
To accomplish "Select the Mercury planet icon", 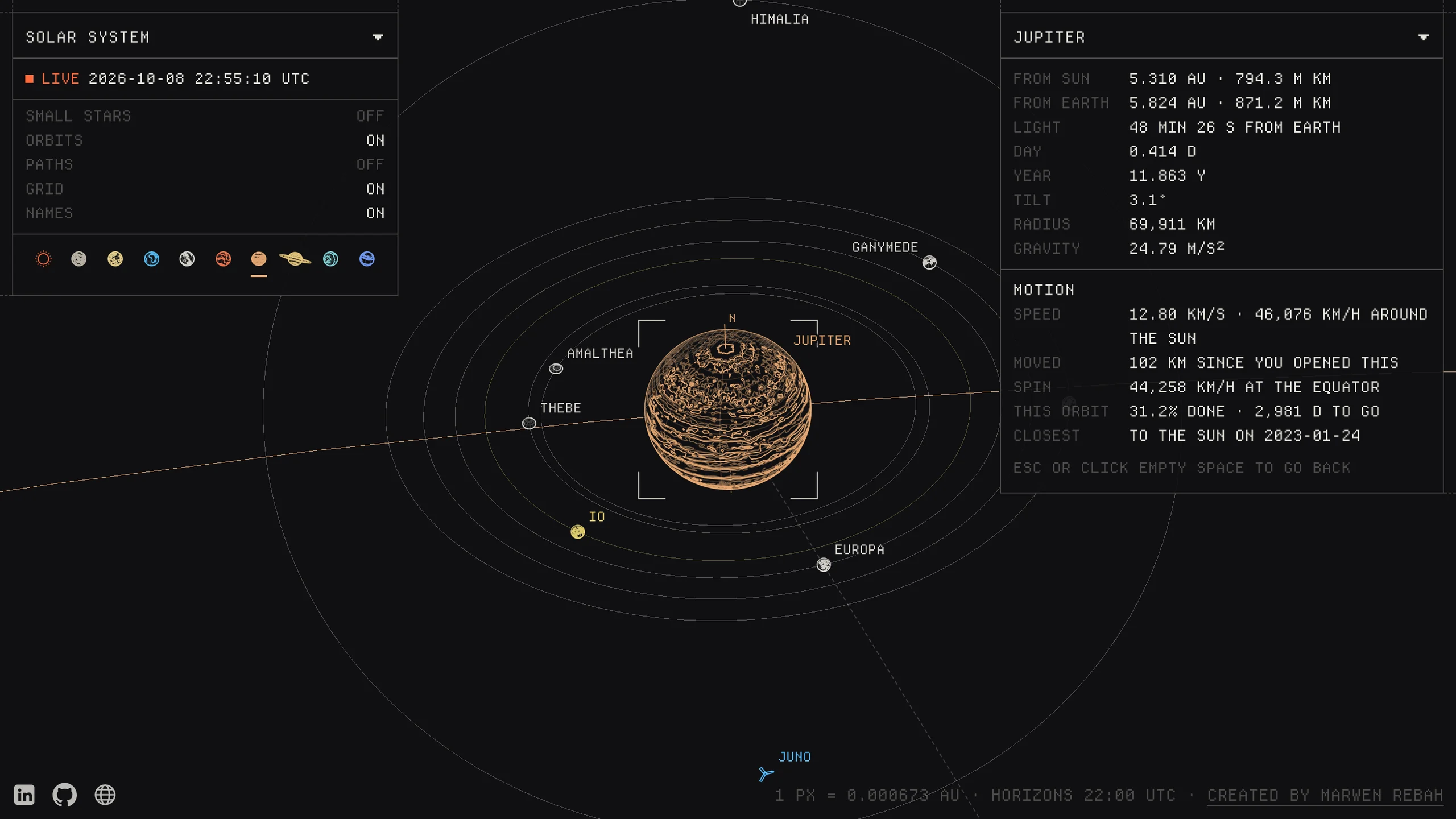I will 79,259.
